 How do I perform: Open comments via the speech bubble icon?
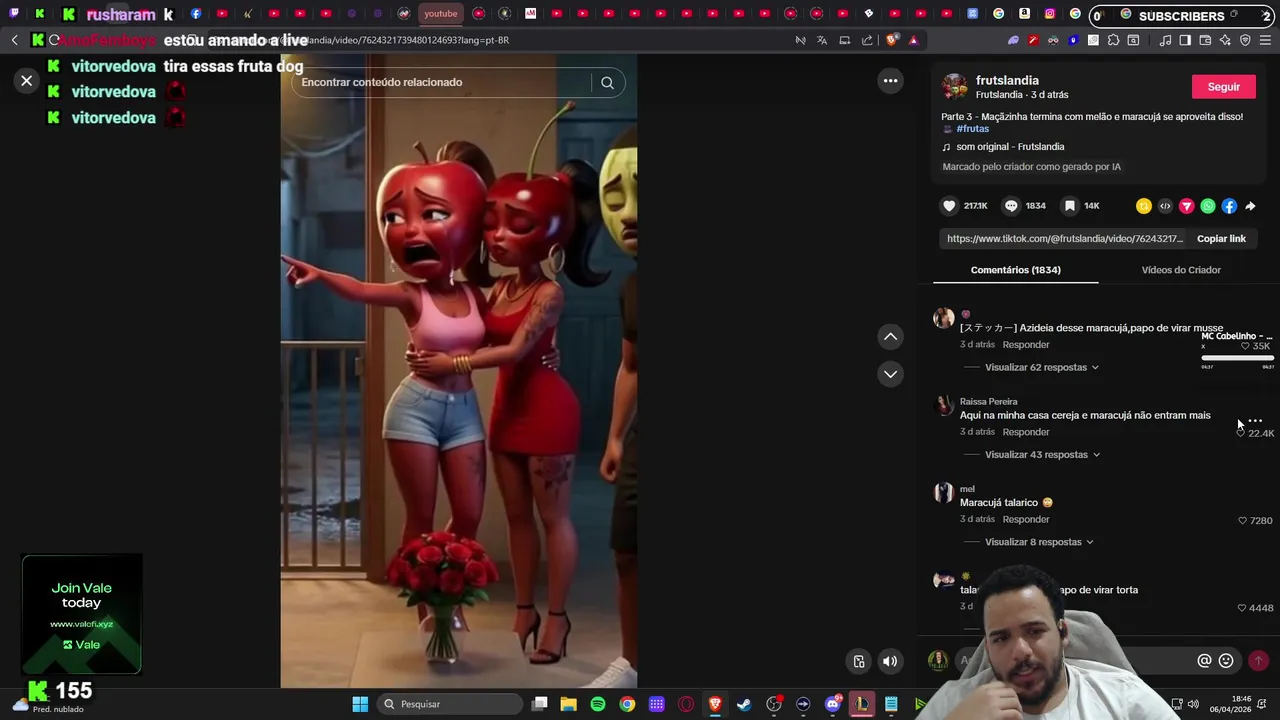tap(1011, 206)
